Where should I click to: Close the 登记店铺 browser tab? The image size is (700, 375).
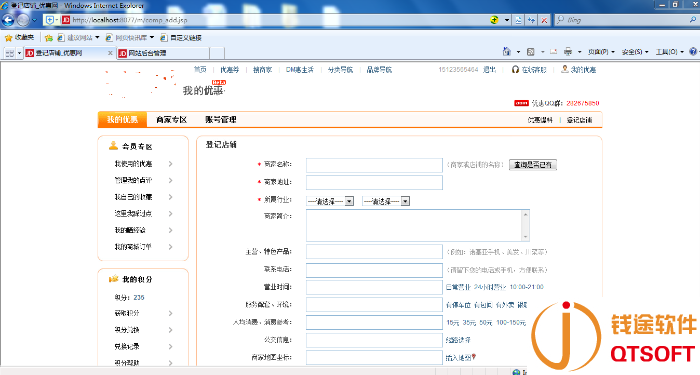coord(110,53)
